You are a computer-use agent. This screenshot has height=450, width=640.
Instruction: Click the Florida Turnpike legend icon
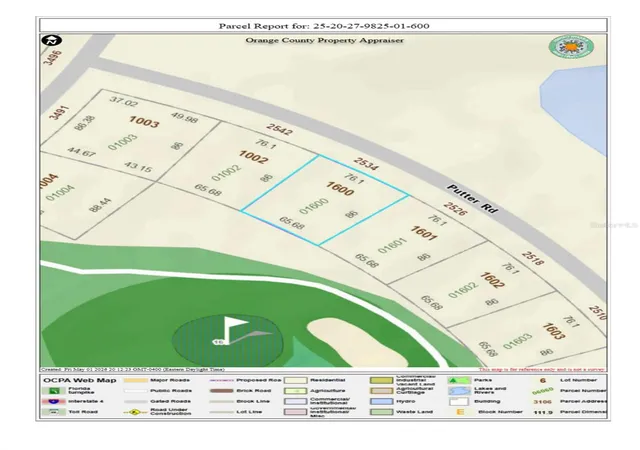[x=54, y=391]
